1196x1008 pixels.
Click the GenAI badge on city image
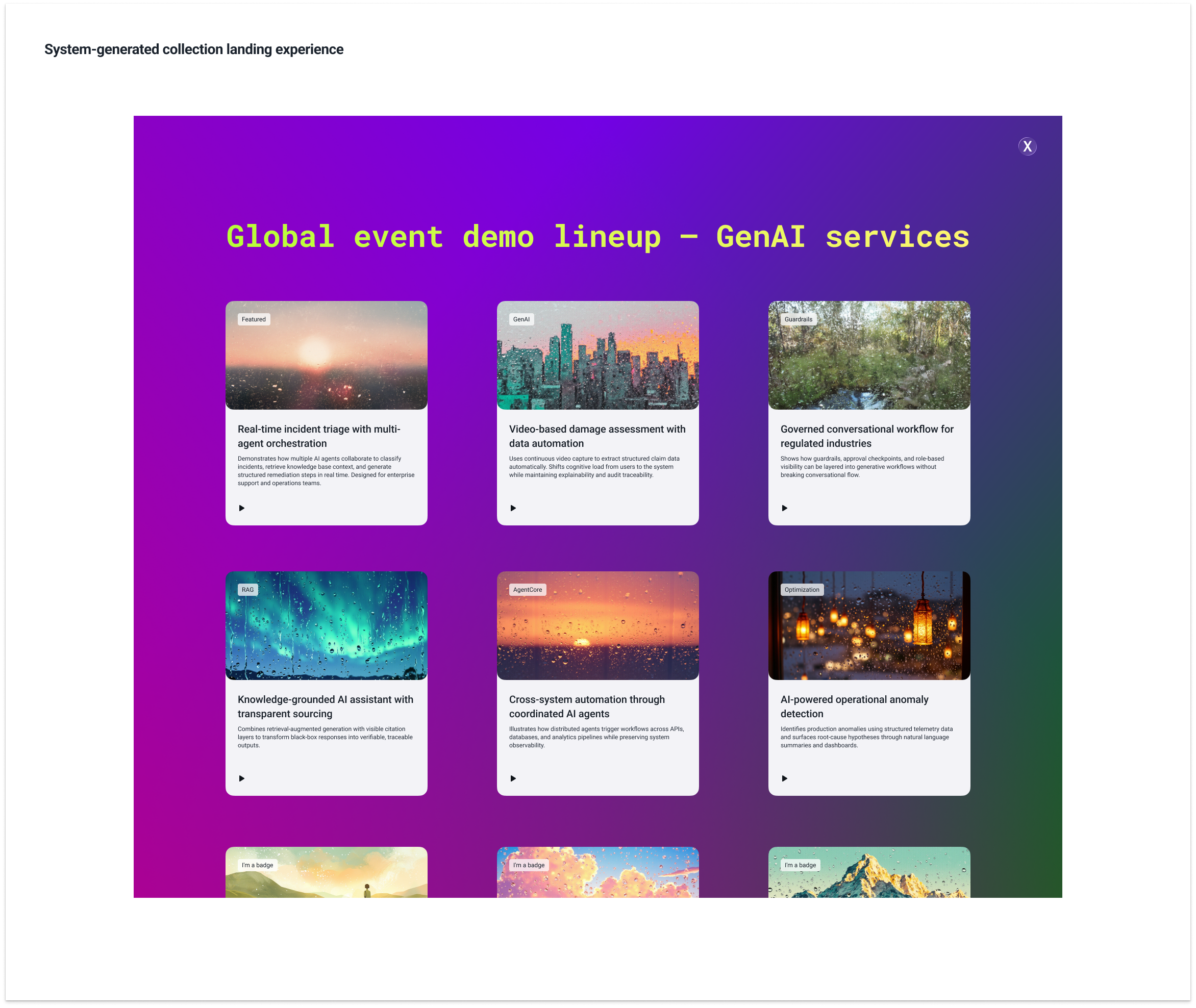pos(521,319)
